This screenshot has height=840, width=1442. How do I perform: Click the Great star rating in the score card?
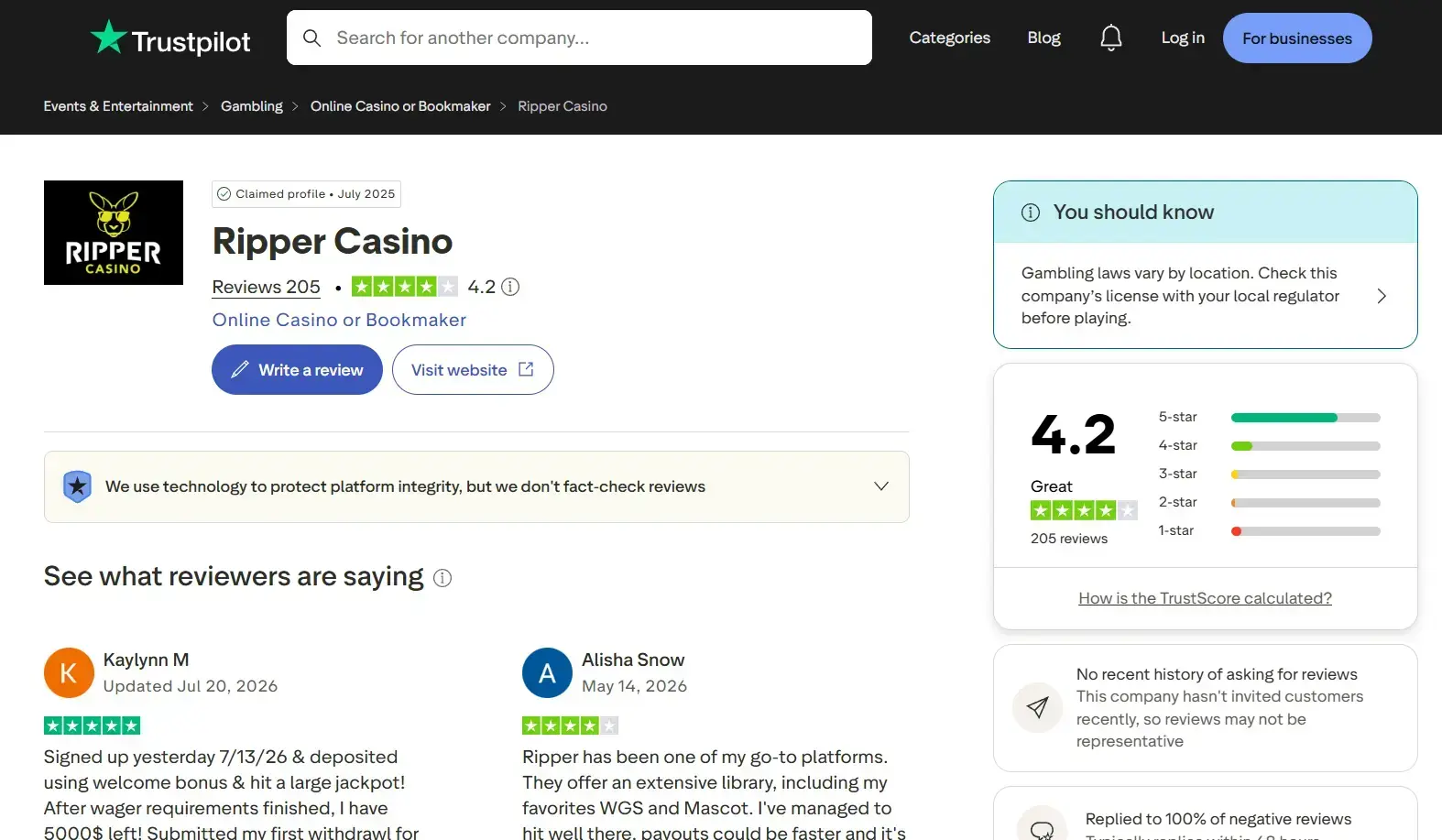(1084, 510)
